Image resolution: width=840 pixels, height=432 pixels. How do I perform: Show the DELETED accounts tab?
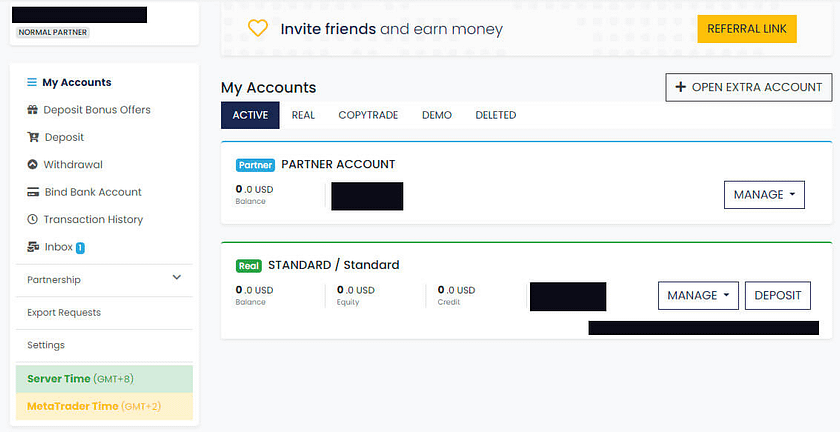[496, 115]
